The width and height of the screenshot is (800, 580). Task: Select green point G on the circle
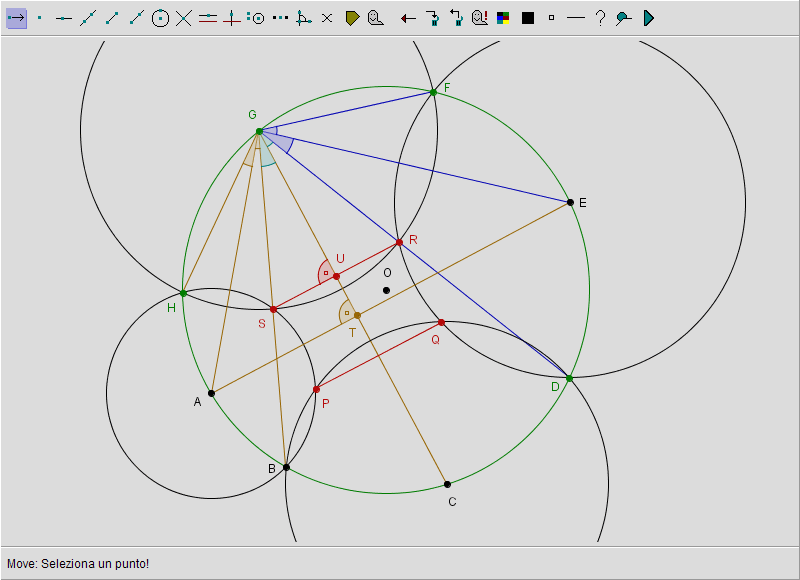(259, 132)
